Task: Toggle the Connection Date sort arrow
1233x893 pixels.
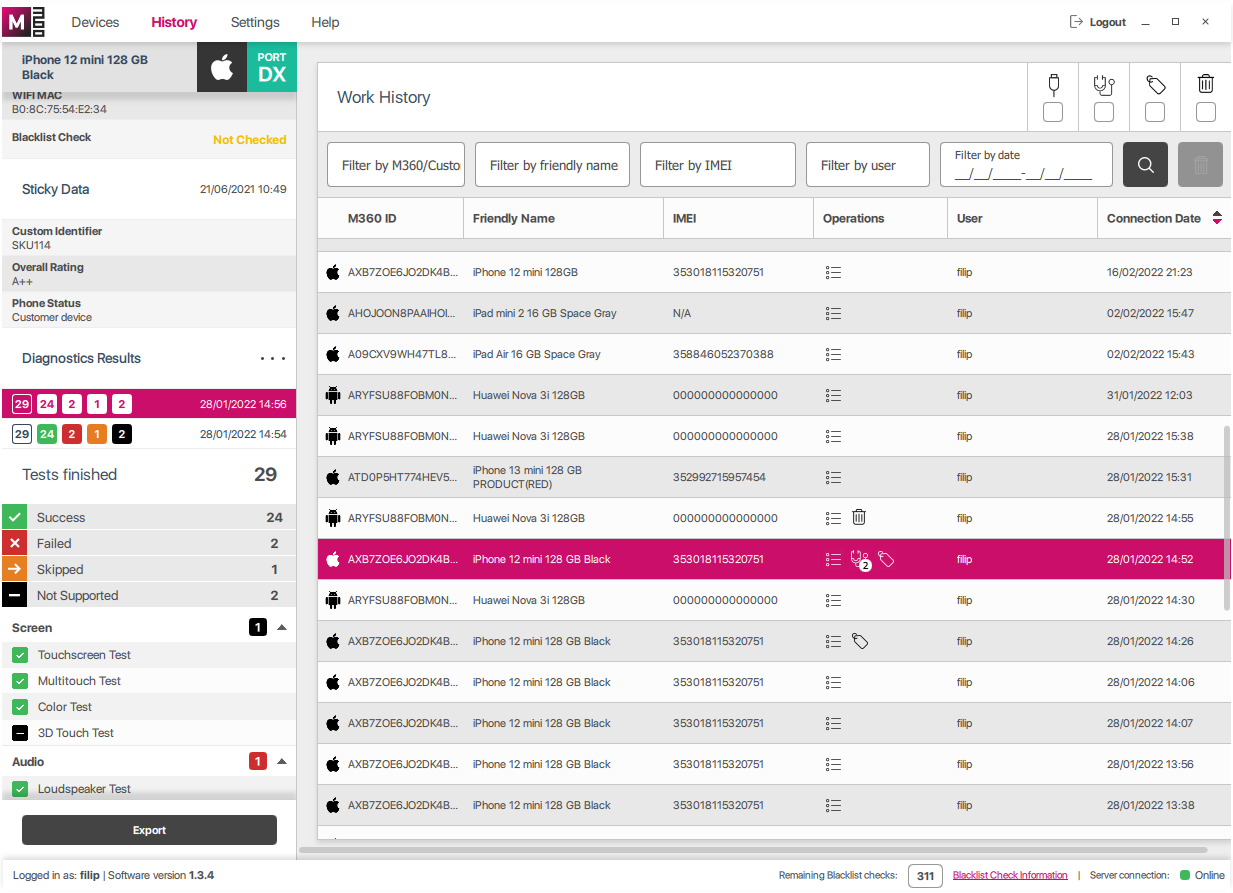Action: 1217,218
